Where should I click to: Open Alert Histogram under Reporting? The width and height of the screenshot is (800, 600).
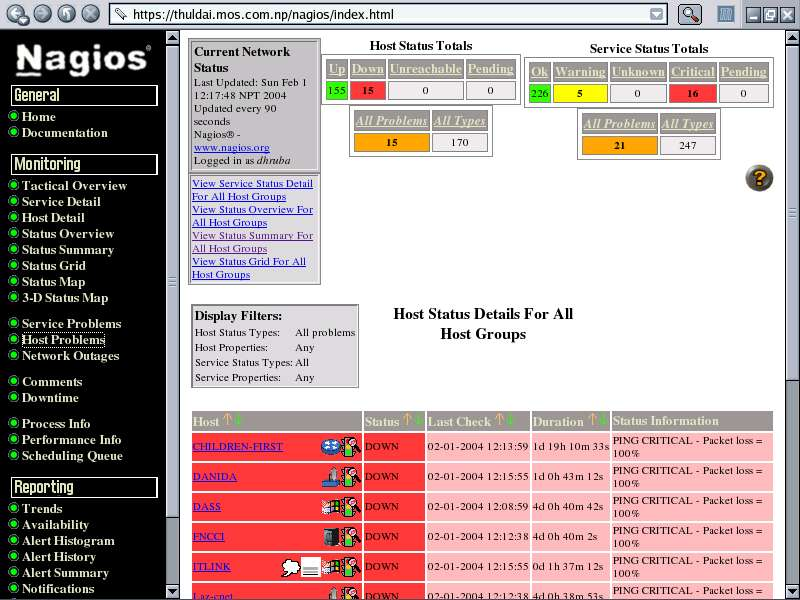68,541
